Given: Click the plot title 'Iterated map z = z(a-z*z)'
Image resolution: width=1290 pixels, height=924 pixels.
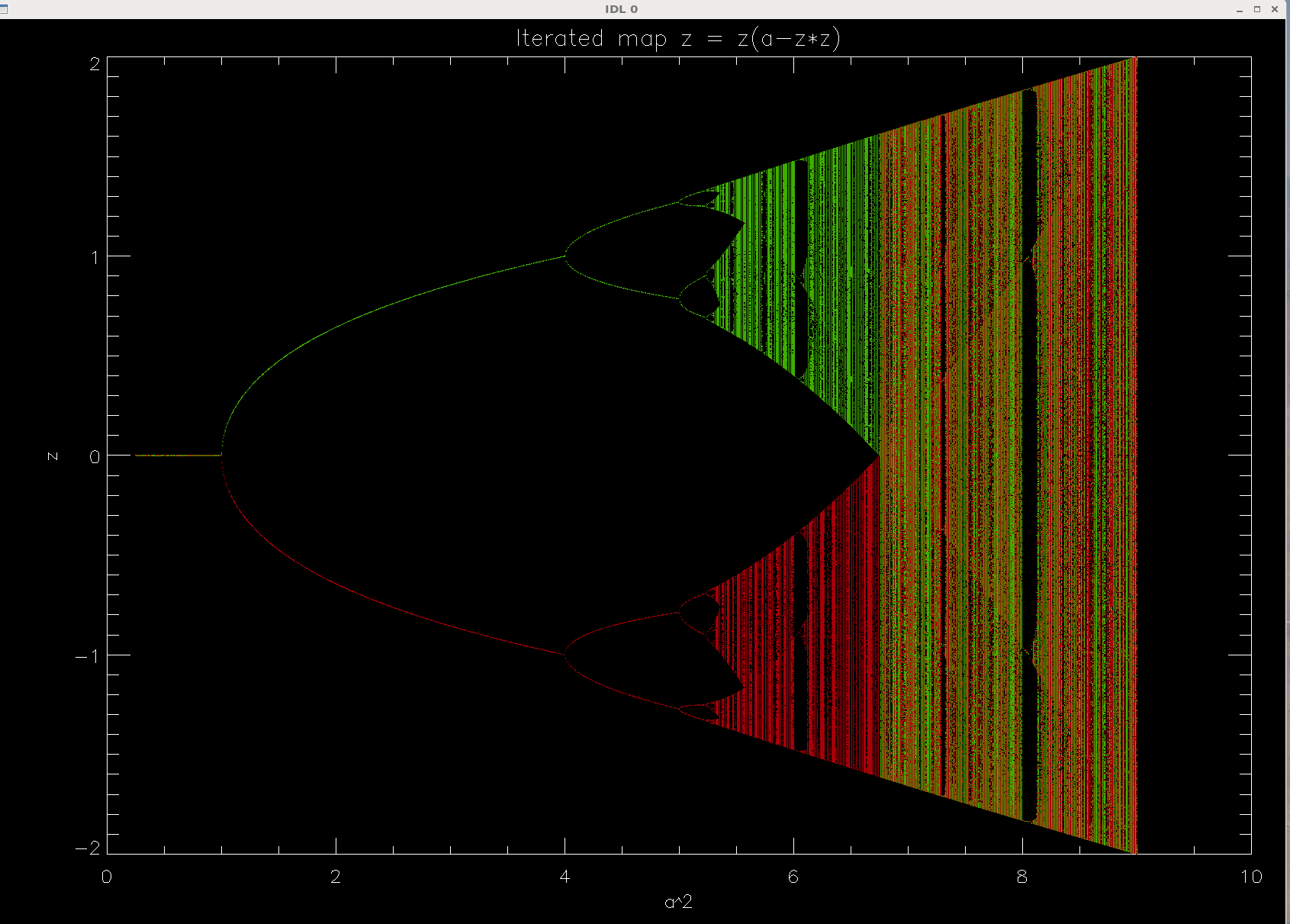Looking at the screenshot, I should pyautogui.click(x=677, y=38).
